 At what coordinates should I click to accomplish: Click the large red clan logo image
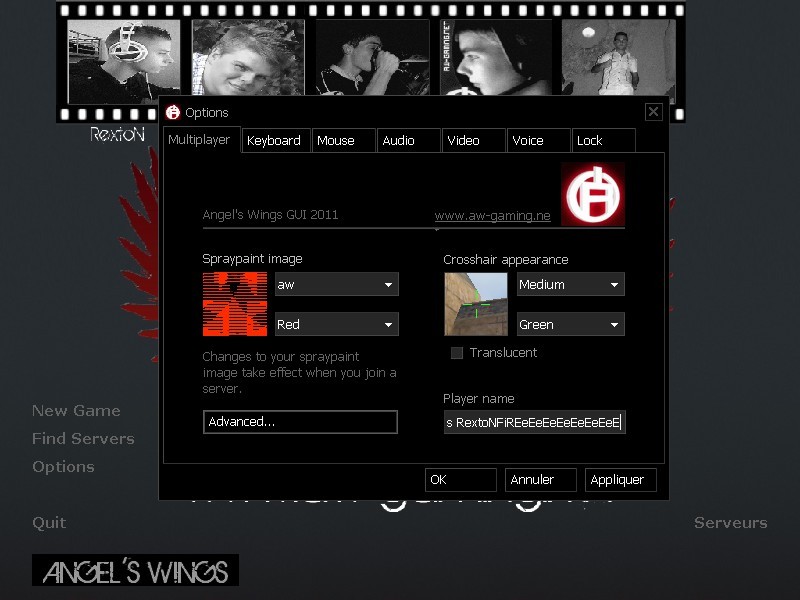(x=593, y=194)
